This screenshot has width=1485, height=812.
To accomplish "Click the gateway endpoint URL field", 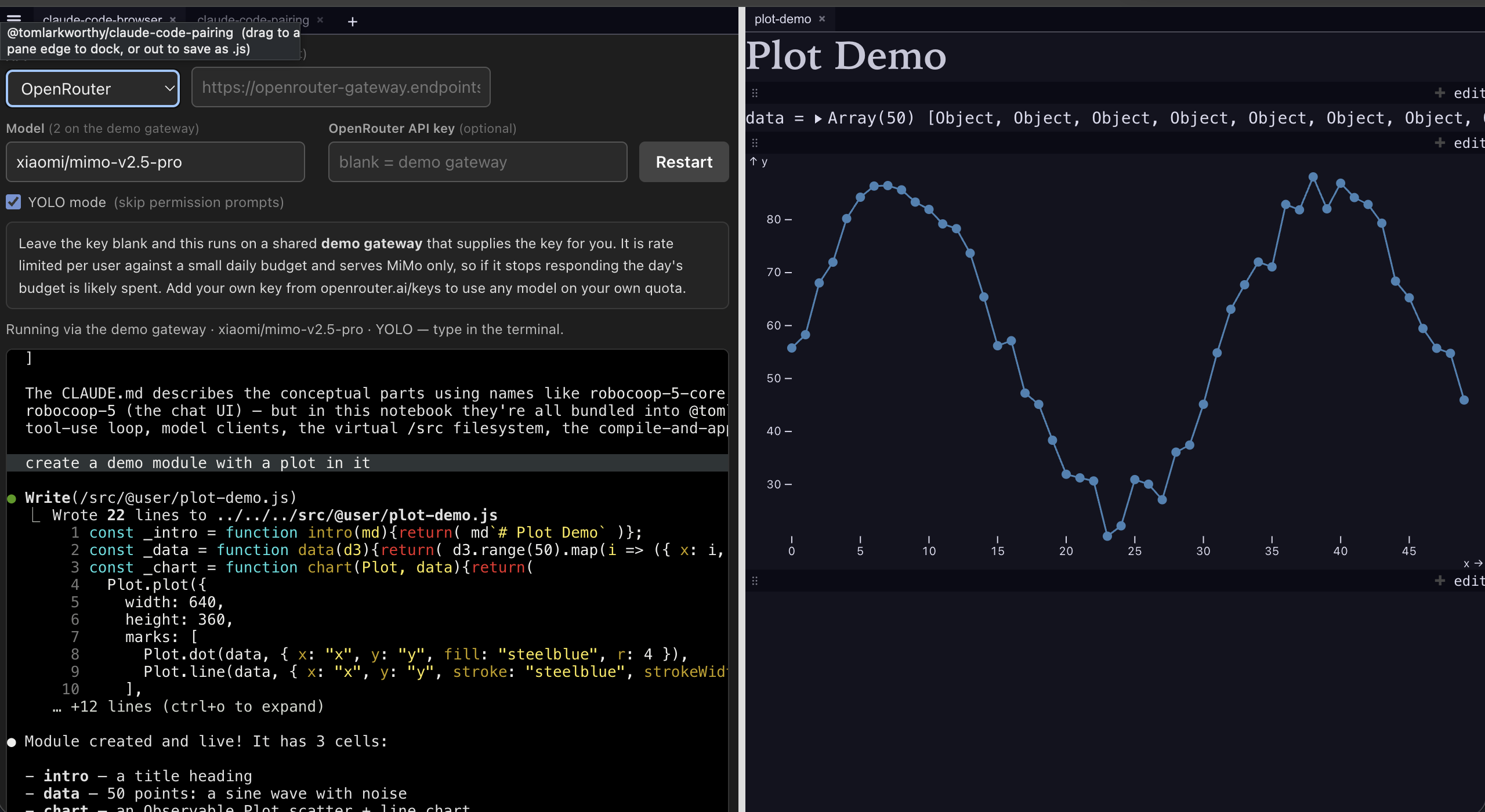I will (x=341, y=87).
